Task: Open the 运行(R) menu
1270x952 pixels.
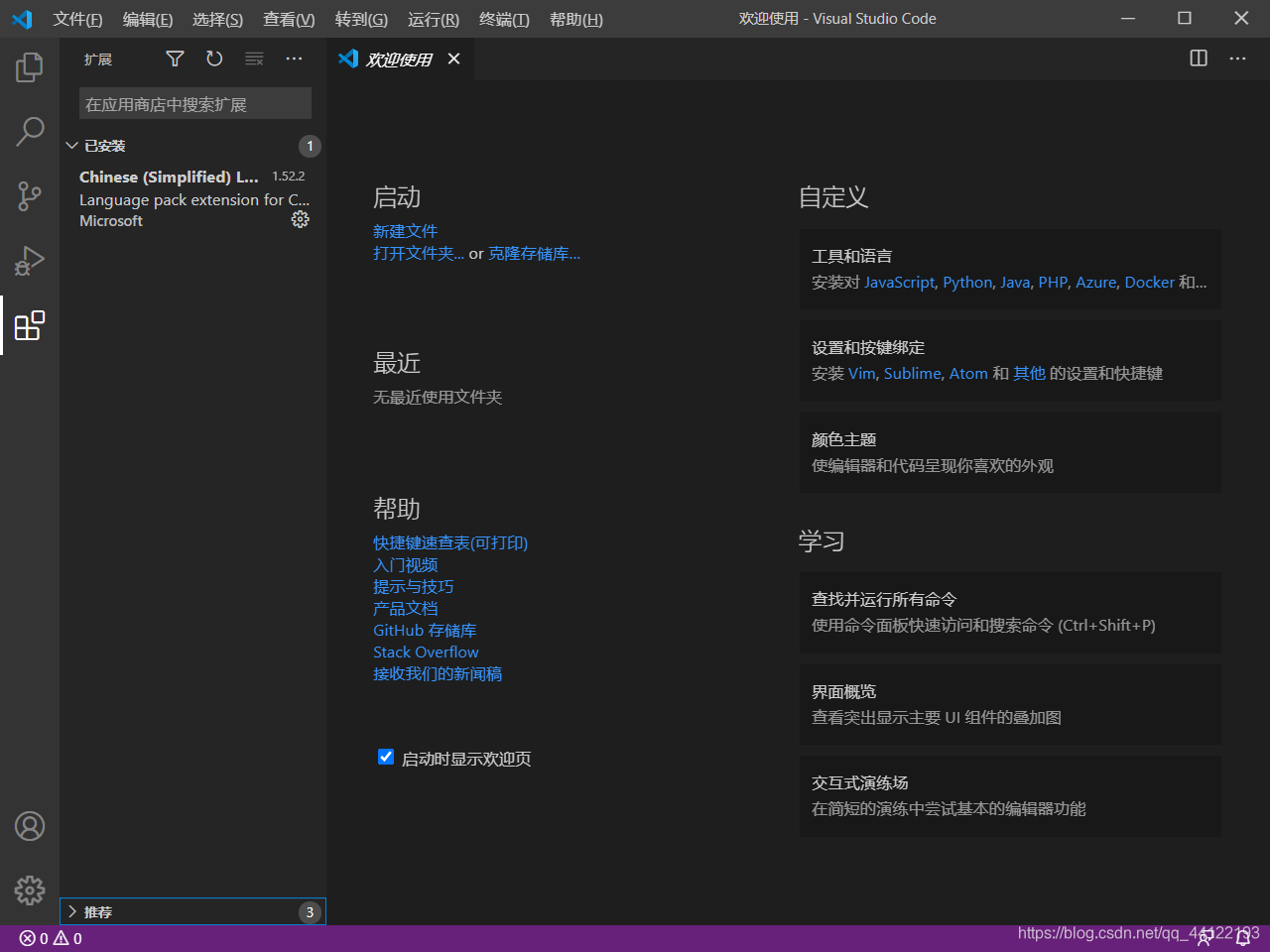Action: (x=434, y=19)
